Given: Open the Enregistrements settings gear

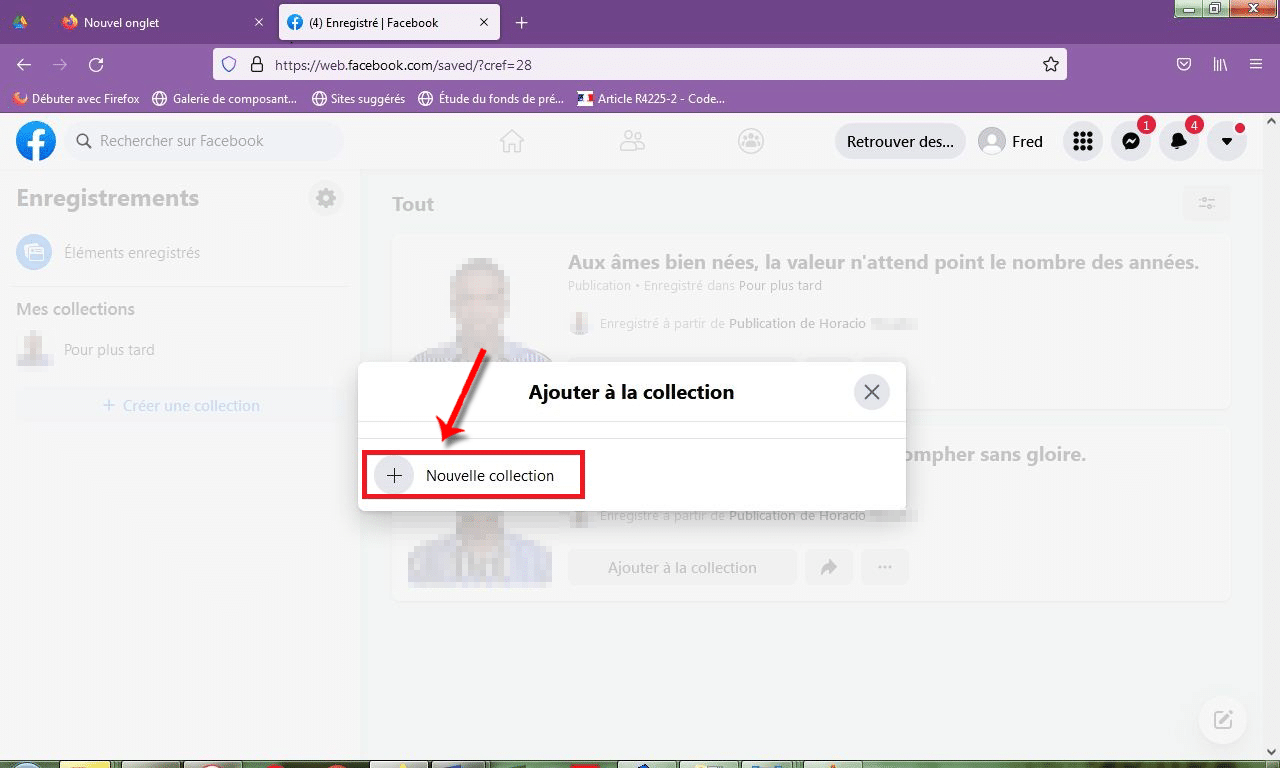Looking at the screenshot, I should [x=326, y=198].
